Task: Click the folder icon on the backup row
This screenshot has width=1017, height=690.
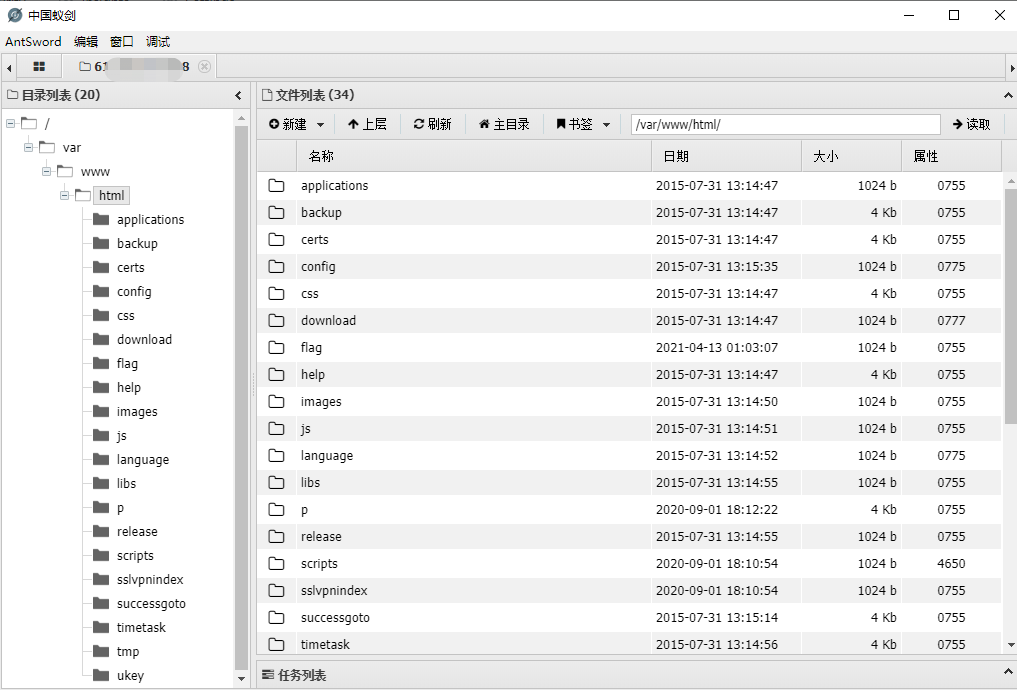Action: click(276, 212)
